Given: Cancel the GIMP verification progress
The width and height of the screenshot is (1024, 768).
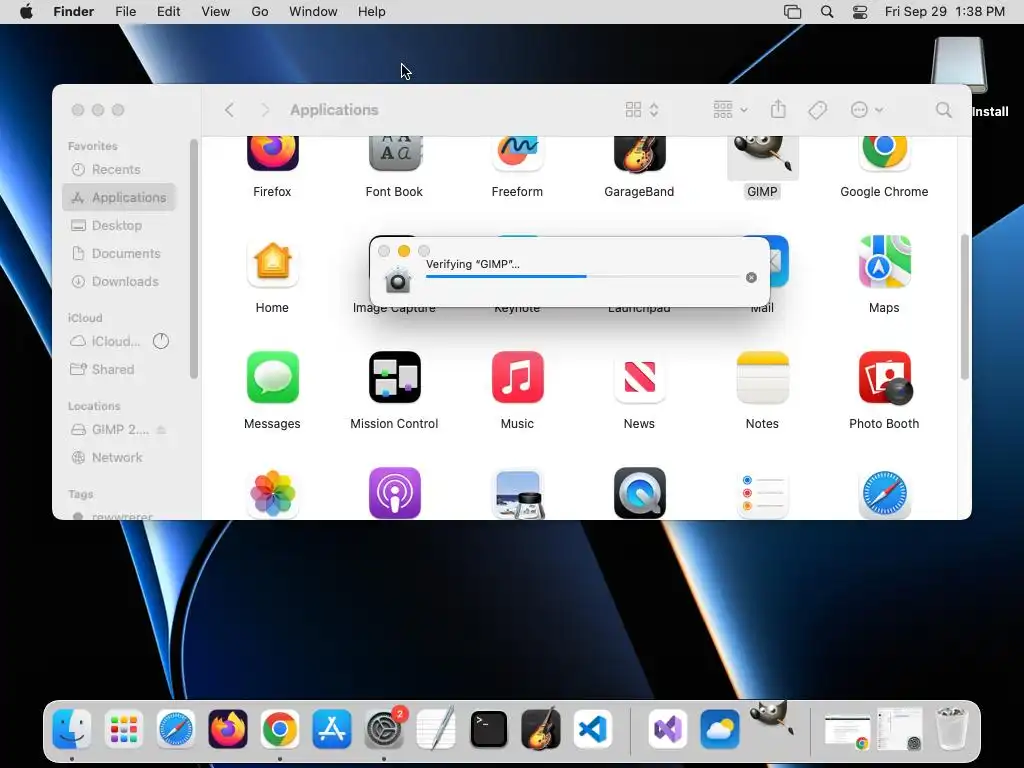Looking at the screenshot, I should click(x=751, y=278).
